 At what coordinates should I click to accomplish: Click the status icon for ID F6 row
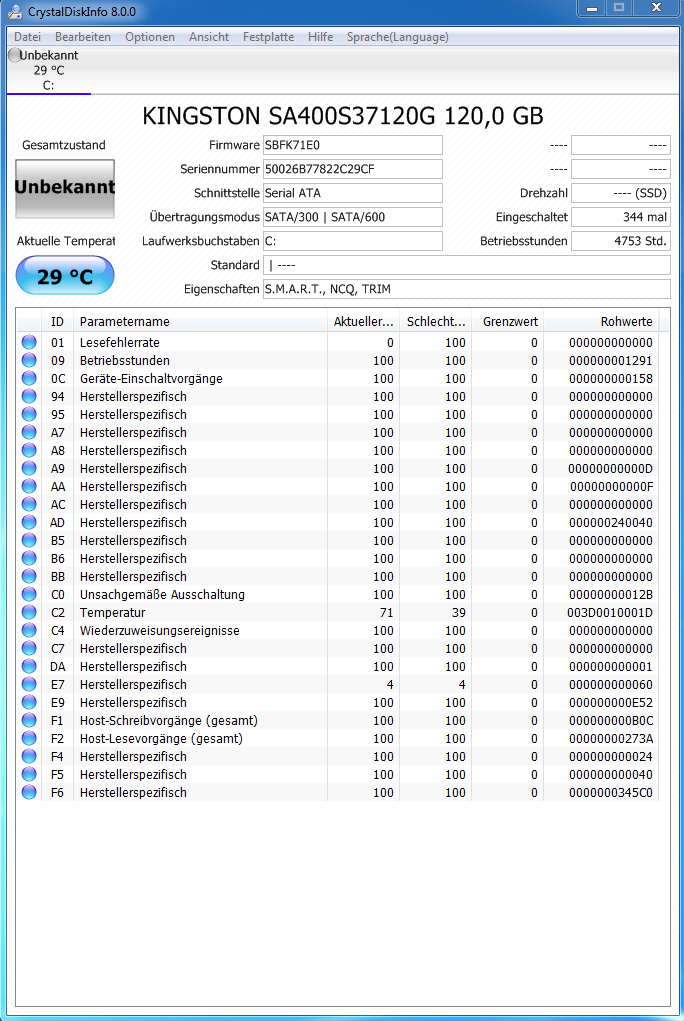29,792
